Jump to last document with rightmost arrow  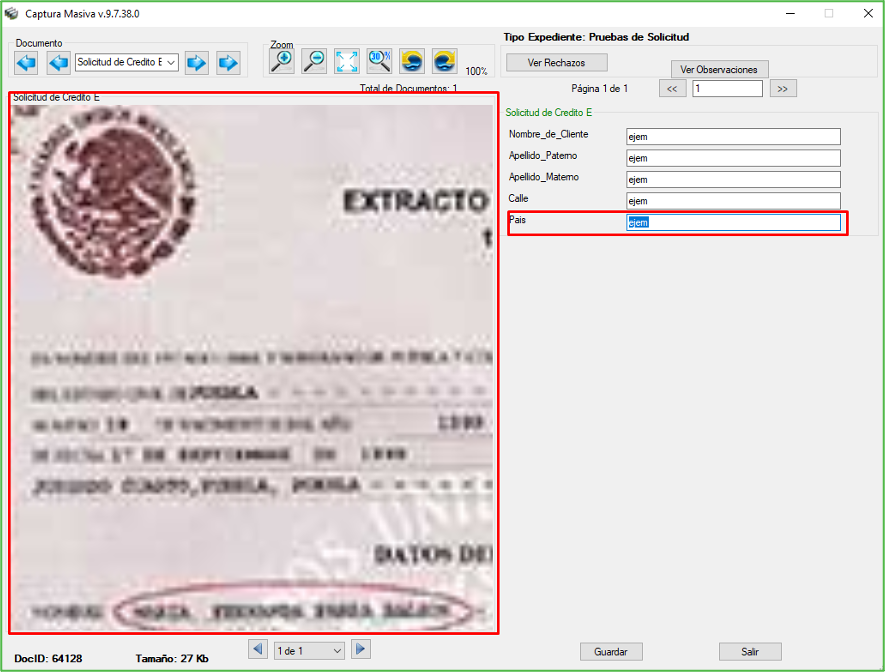click(229, 63)
